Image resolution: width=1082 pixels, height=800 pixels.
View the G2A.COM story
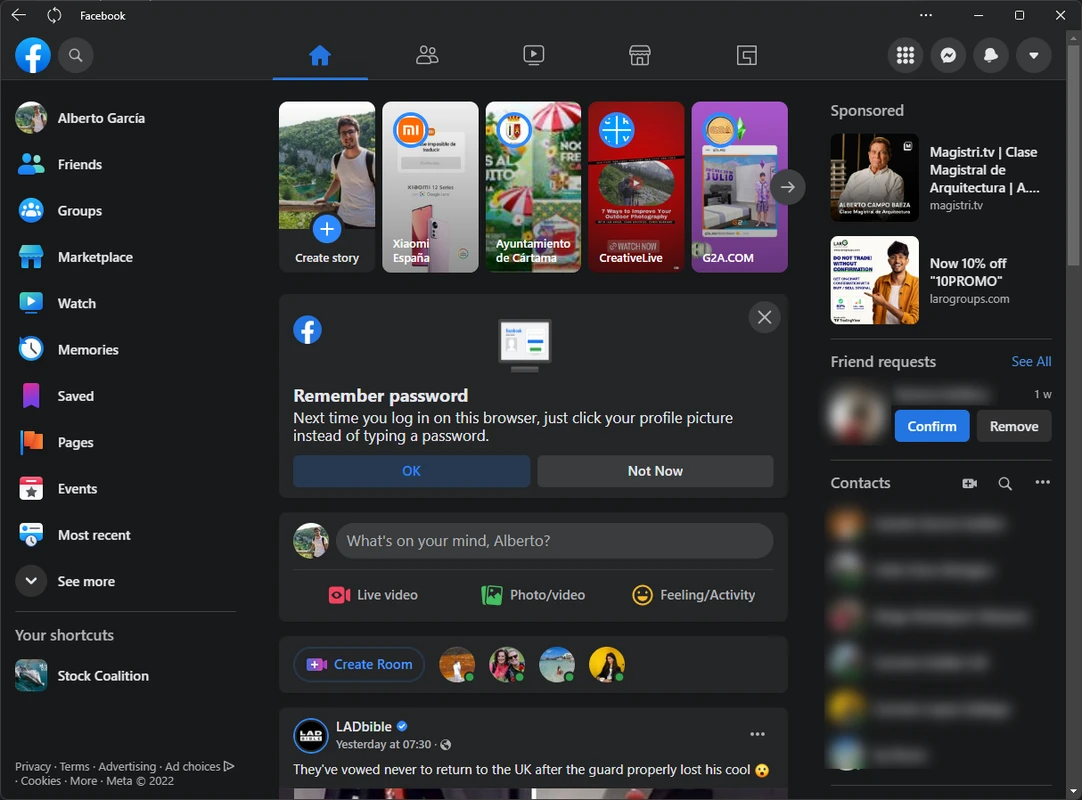point(740,187)
